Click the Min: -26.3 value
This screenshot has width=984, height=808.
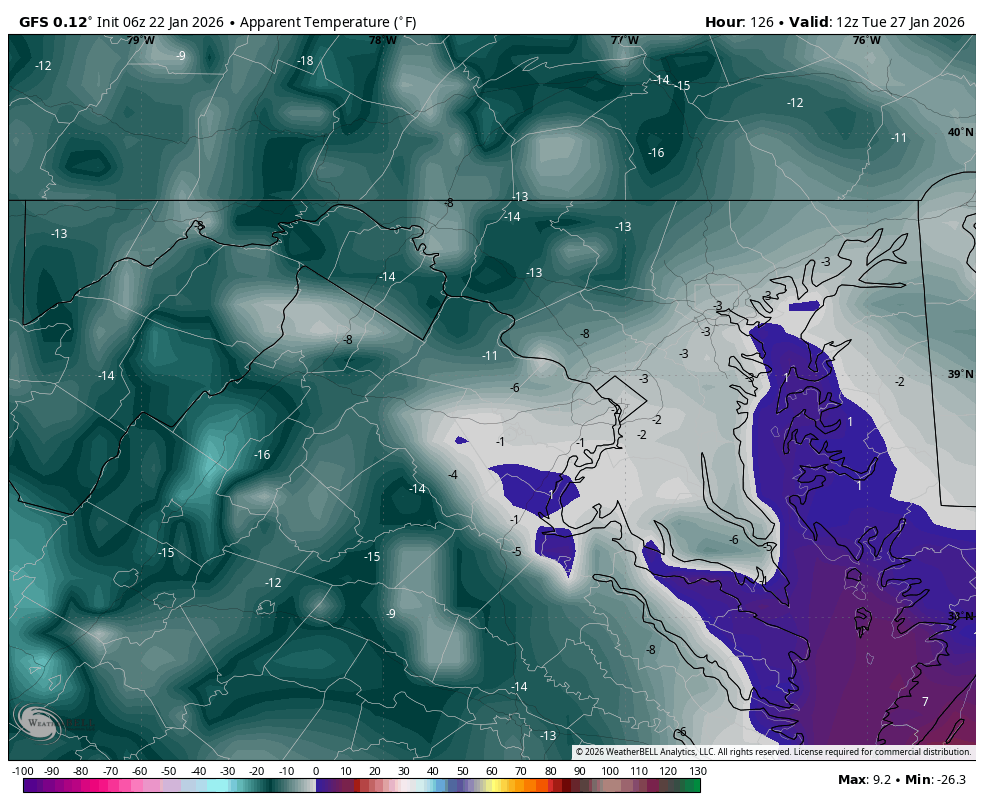click(938, 779)
